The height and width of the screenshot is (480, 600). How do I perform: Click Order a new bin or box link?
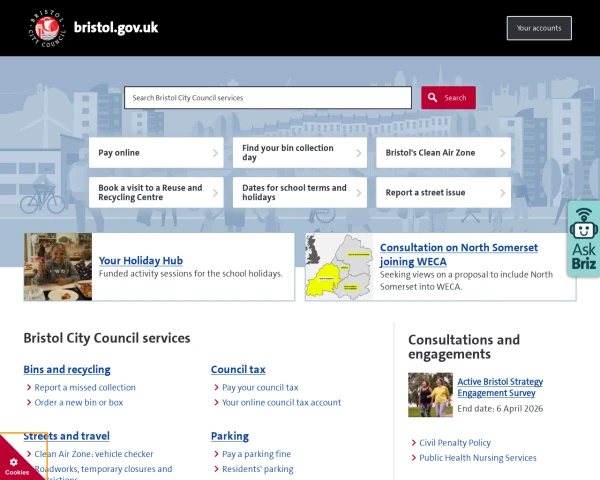tap(79, 402)
